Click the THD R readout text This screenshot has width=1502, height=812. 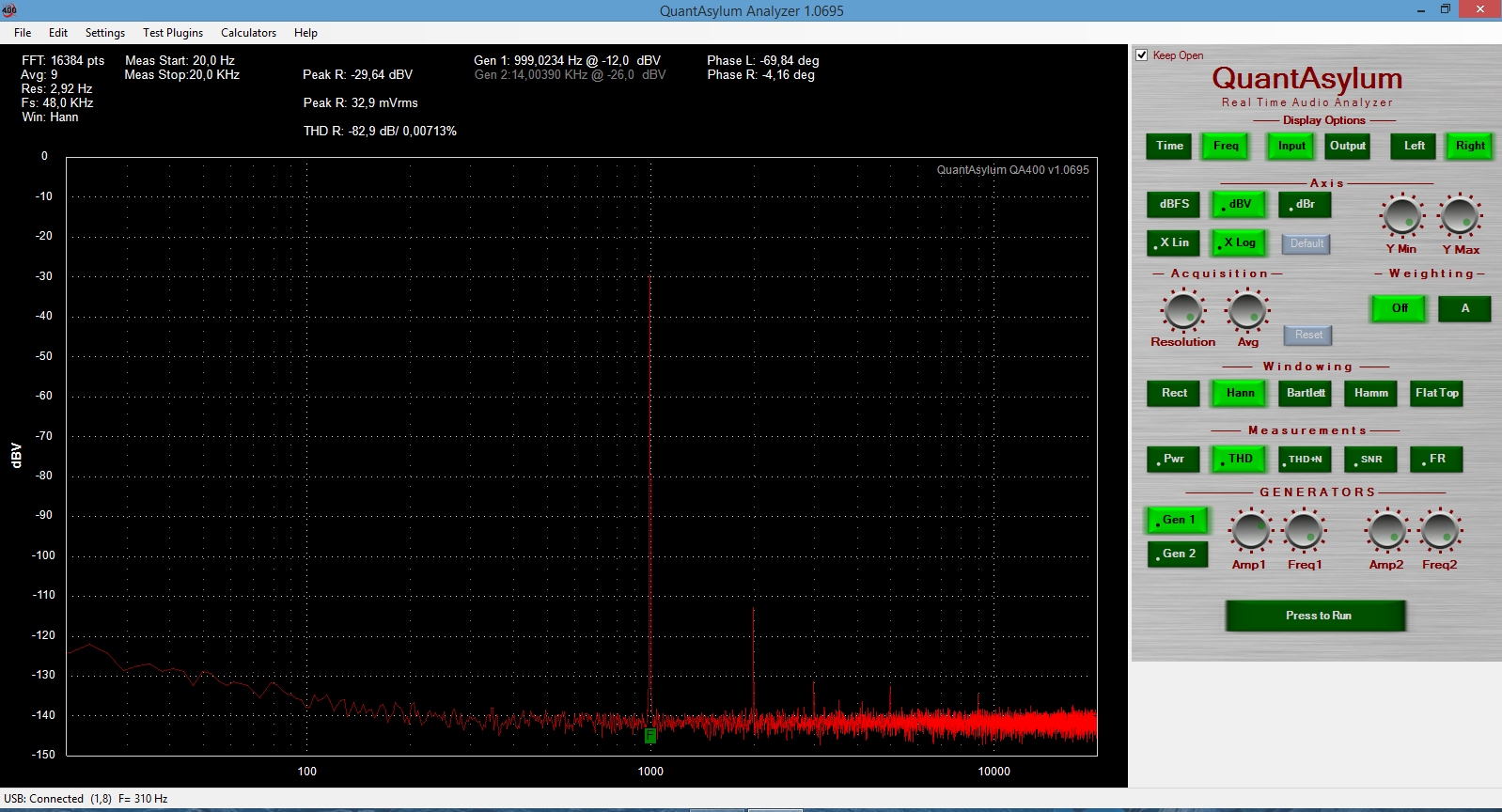point(380,132)
